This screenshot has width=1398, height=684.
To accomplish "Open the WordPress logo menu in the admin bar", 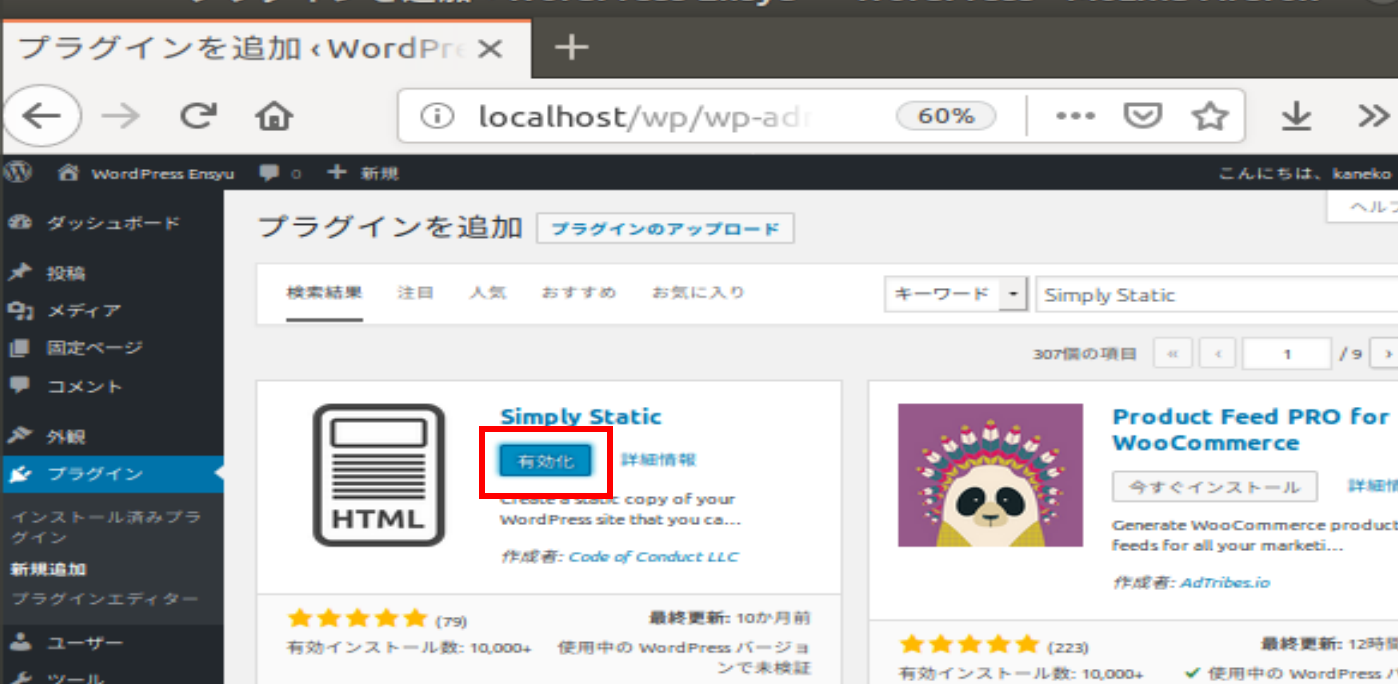I will pyautogui.click(x=18, y=172).
